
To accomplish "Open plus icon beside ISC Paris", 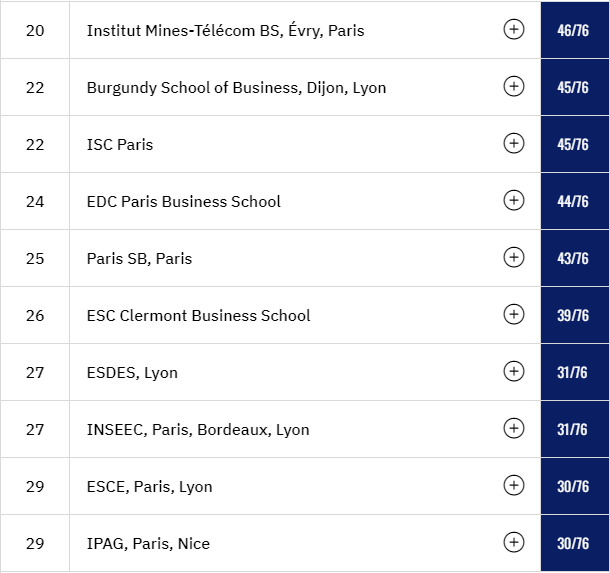I will point(514,143).
